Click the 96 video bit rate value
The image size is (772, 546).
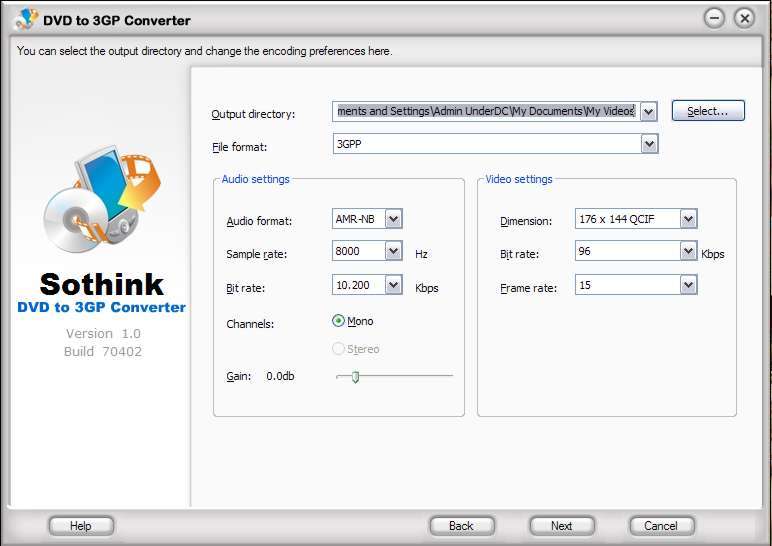pos(584,251)
